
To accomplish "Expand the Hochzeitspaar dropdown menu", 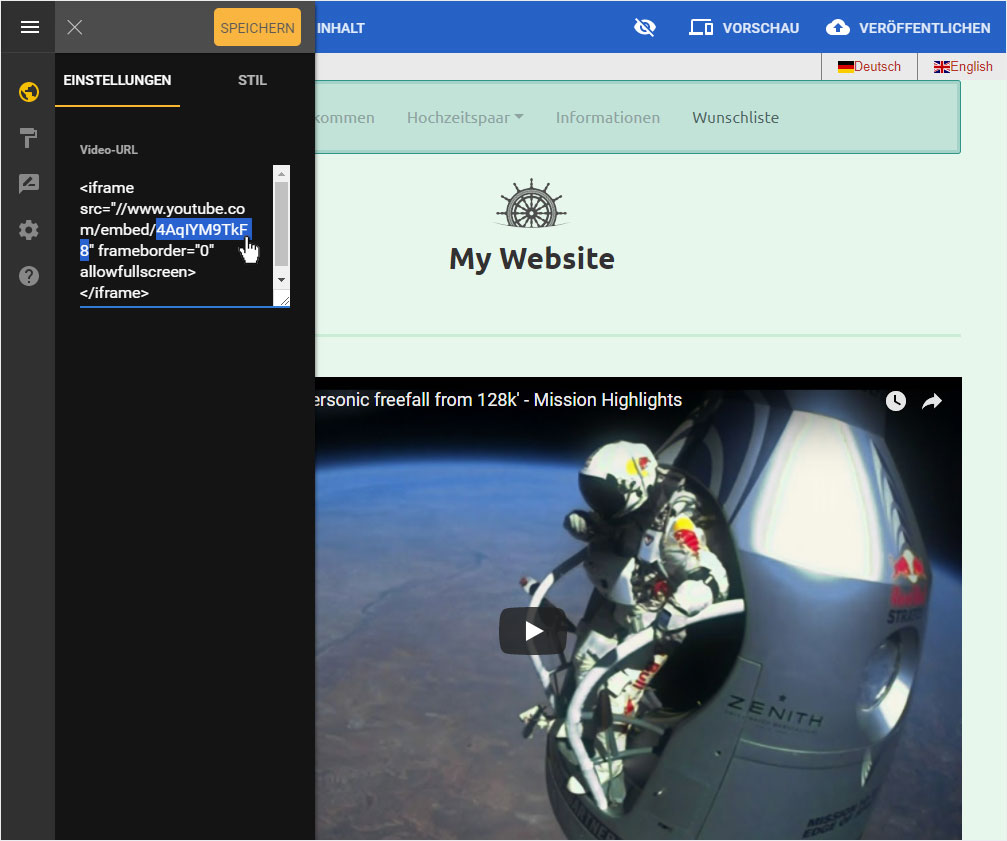I will pyautogui.click(x=465, y=117).
